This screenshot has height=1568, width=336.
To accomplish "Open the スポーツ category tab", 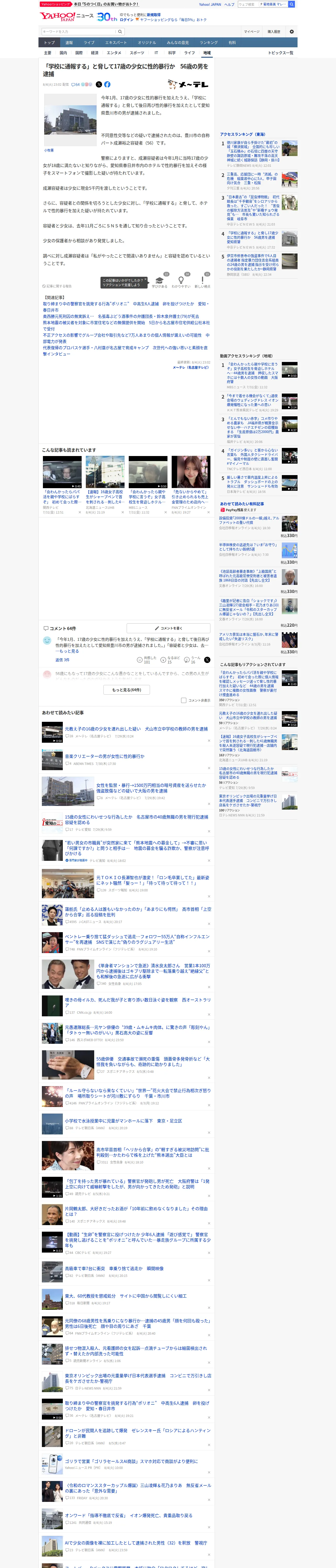I will pos(137,53).
